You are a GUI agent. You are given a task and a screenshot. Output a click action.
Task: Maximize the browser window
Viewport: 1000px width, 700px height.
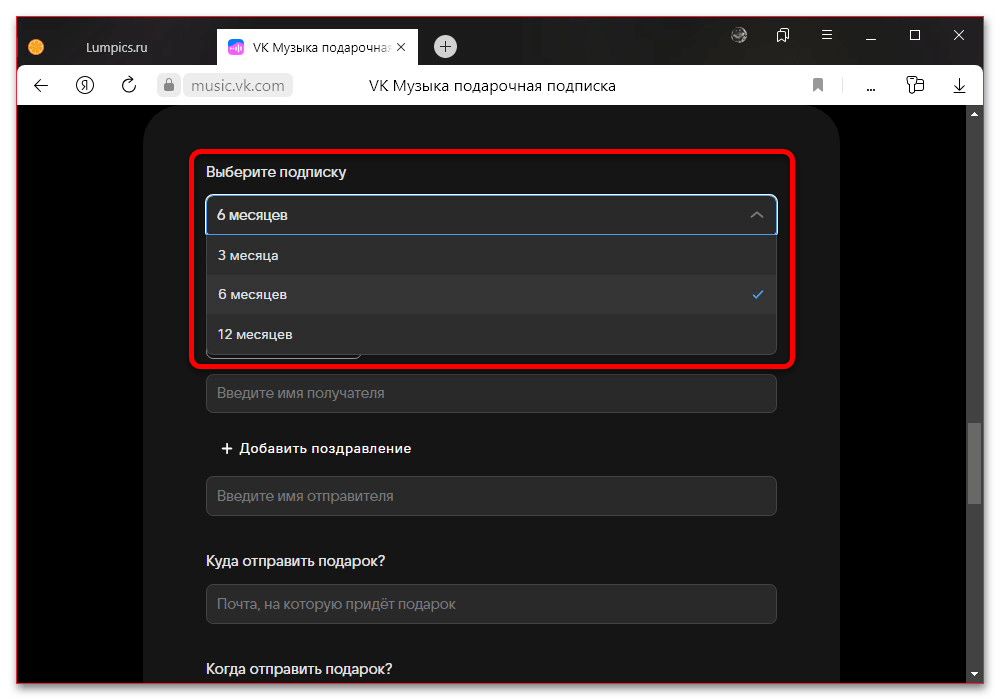coord(915,35)
